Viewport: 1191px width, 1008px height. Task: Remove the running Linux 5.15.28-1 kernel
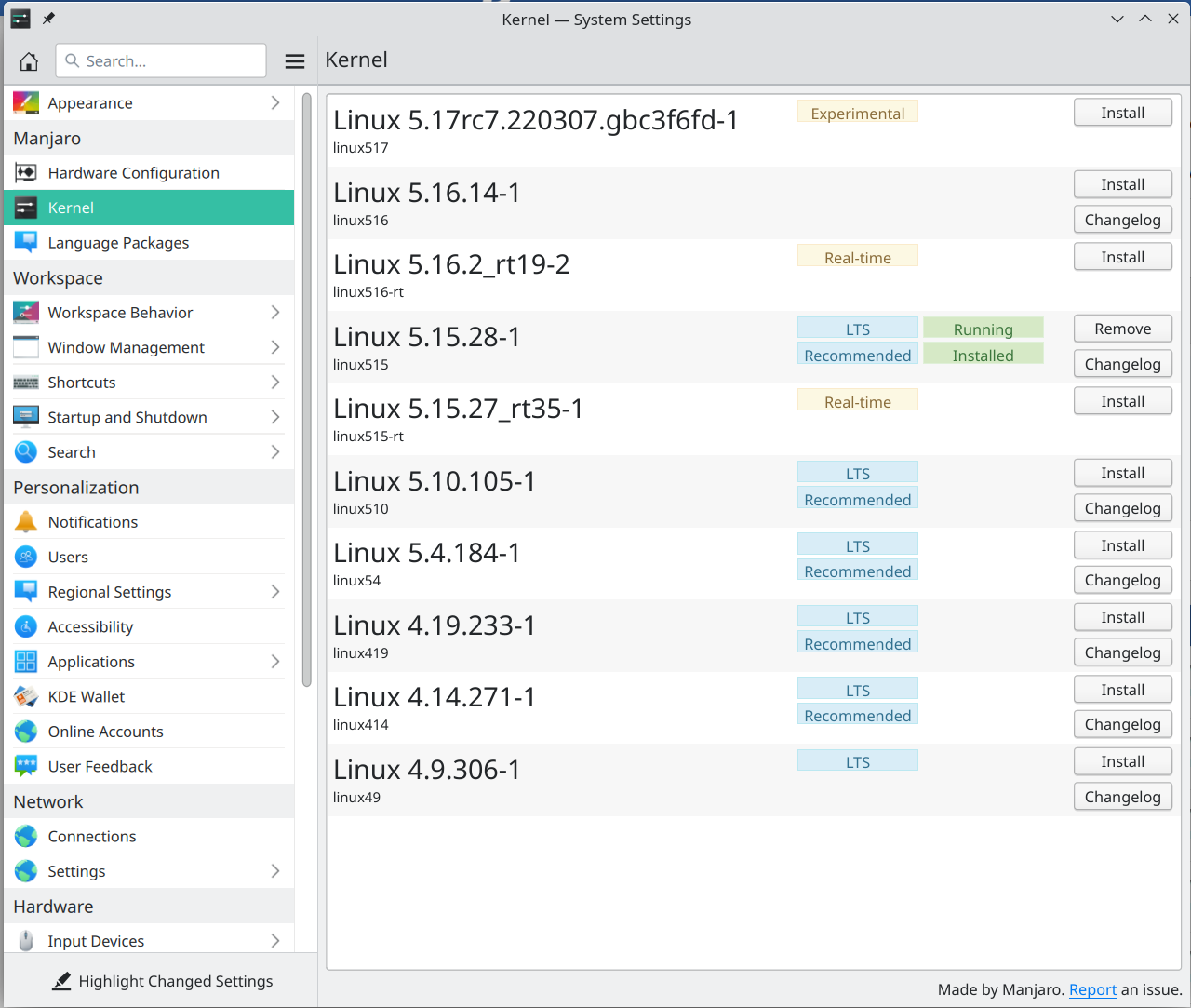[x=1122, y=329]
